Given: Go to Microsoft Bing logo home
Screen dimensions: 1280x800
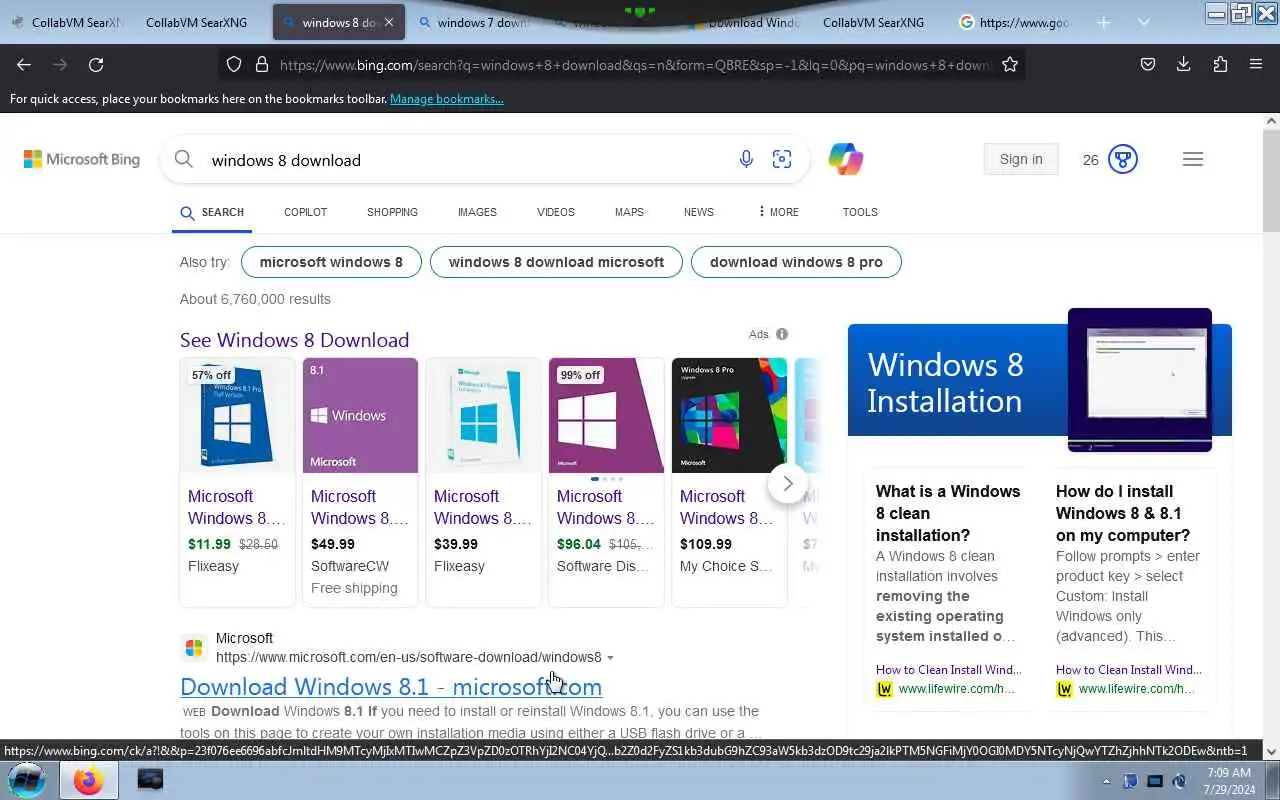Looking at the screenshot, I should 82,159.
